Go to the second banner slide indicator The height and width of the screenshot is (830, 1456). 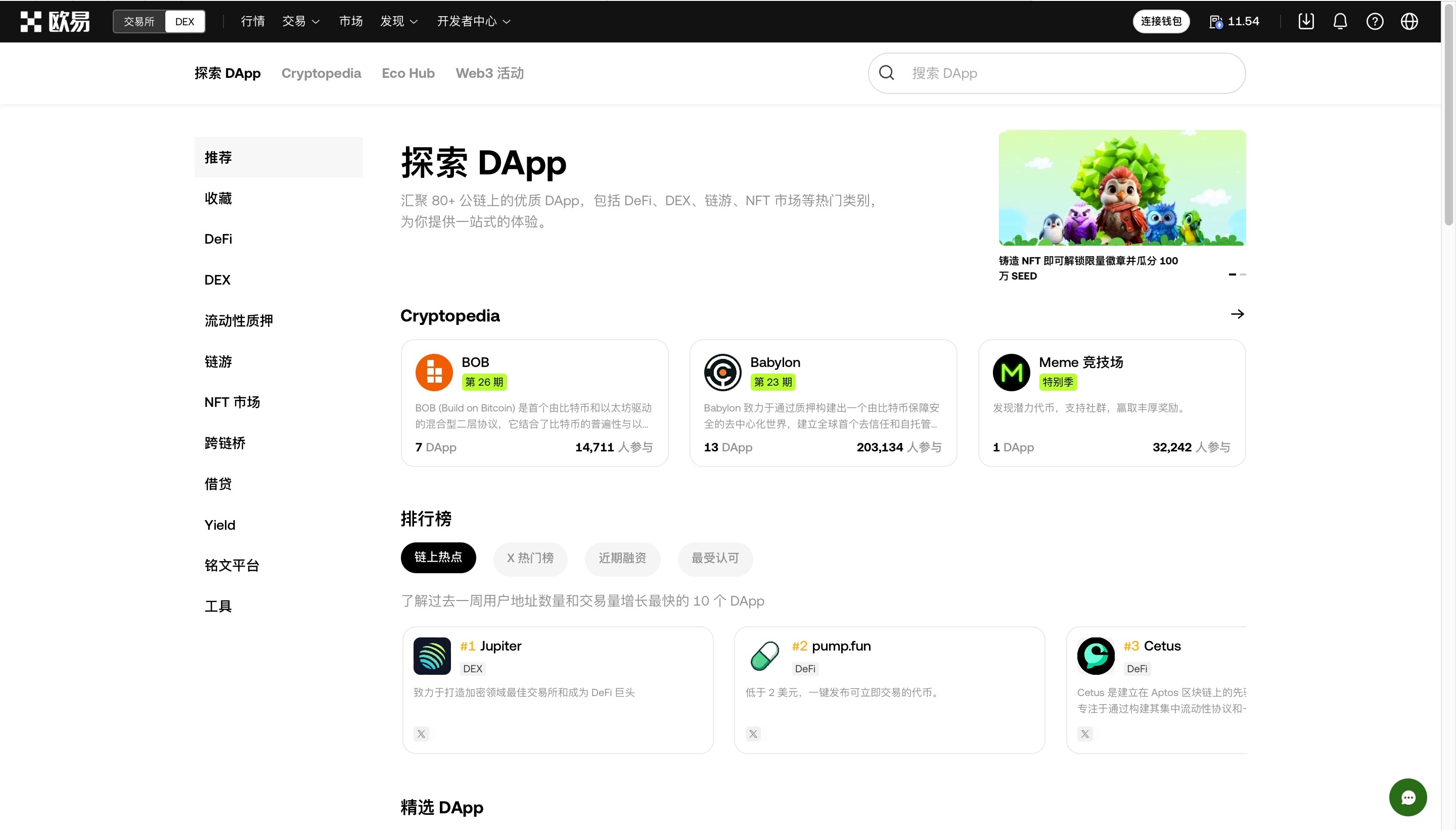pyautogui.click(x=1243, y=275)
